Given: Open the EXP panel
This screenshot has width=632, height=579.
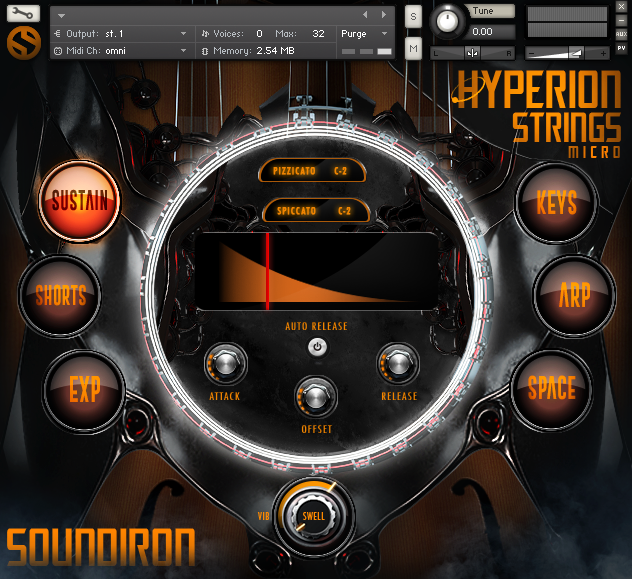Looking at the screenshot, I should point(84,390).
